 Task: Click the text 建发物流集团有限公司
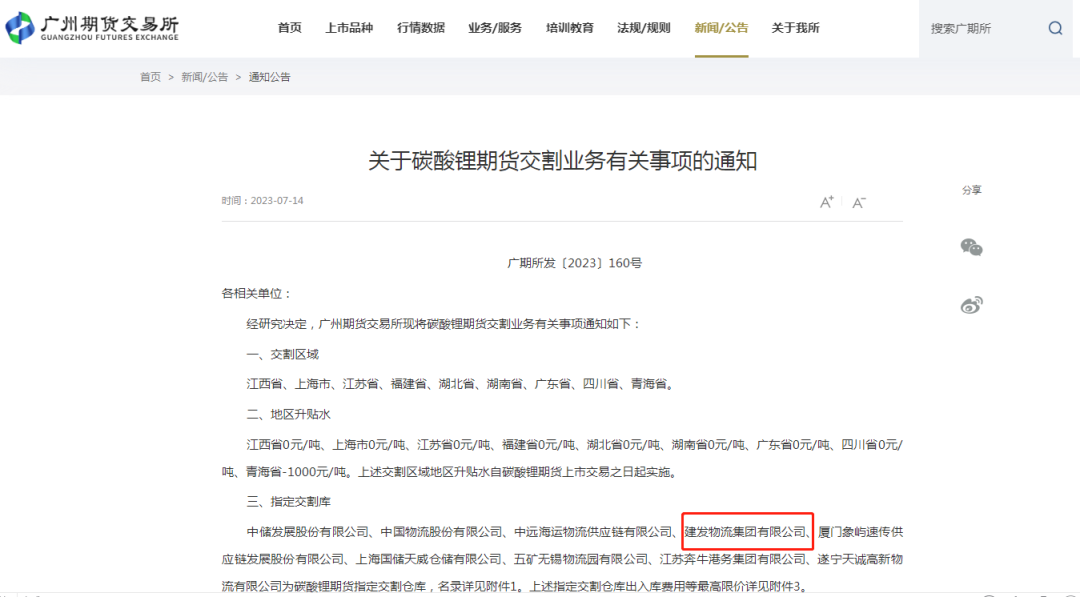(x=745, y=532)
